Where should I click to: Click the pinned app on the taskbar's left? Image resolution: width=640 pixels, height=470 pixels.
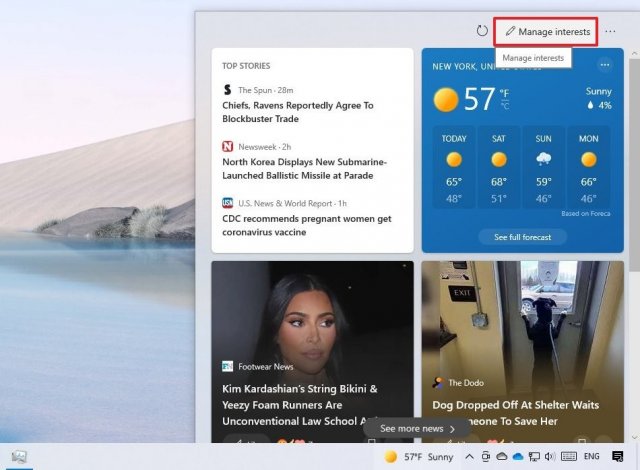[x=19, y=457]
